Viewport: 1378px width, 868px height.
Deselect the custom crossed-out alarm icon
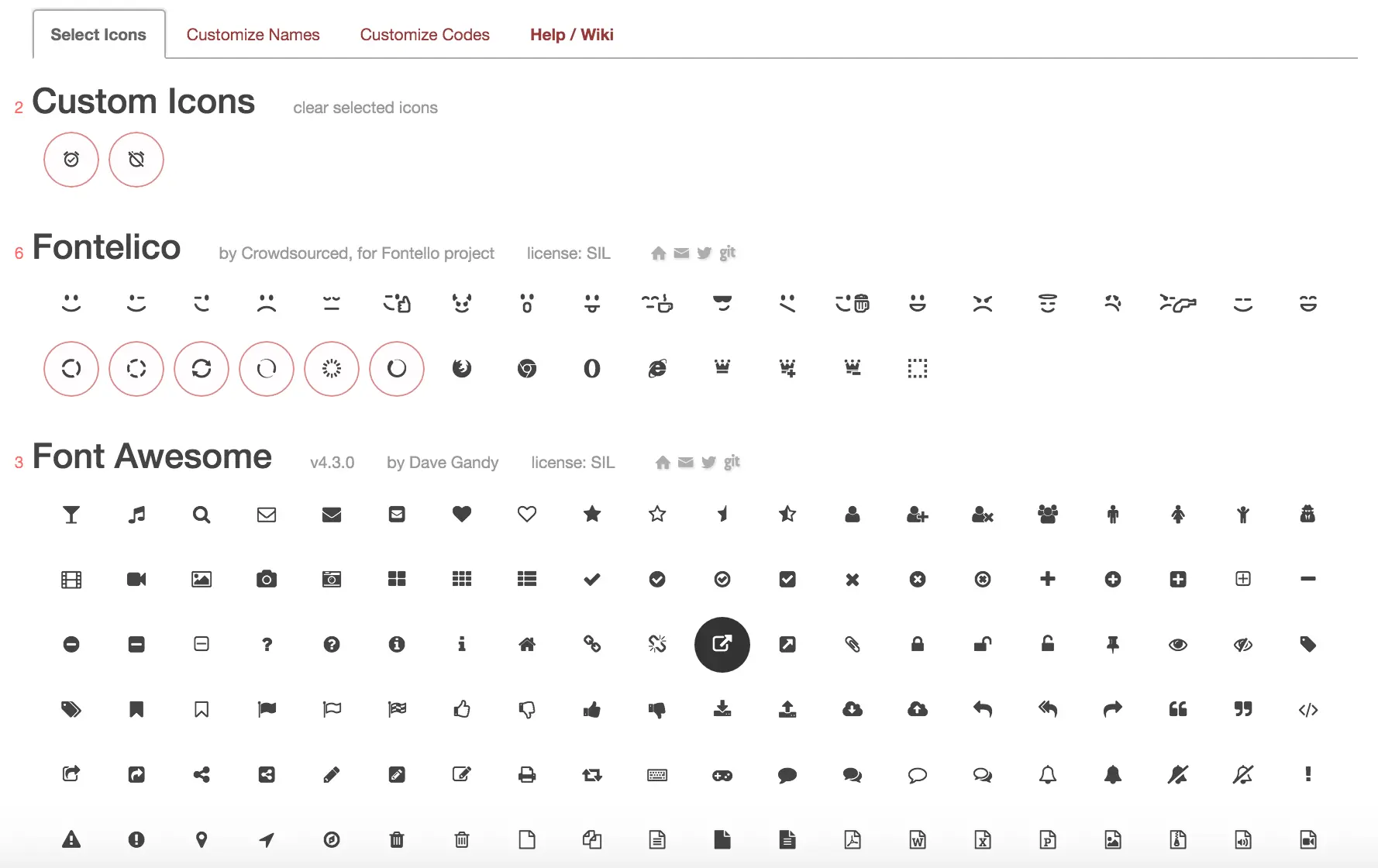tap(136, 160)
